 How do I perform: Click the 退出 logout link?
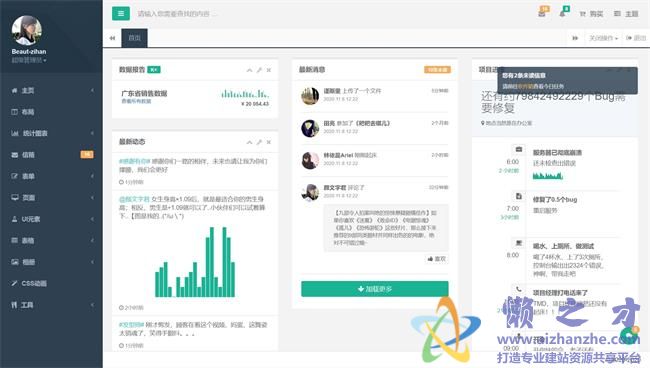(636, 38)
